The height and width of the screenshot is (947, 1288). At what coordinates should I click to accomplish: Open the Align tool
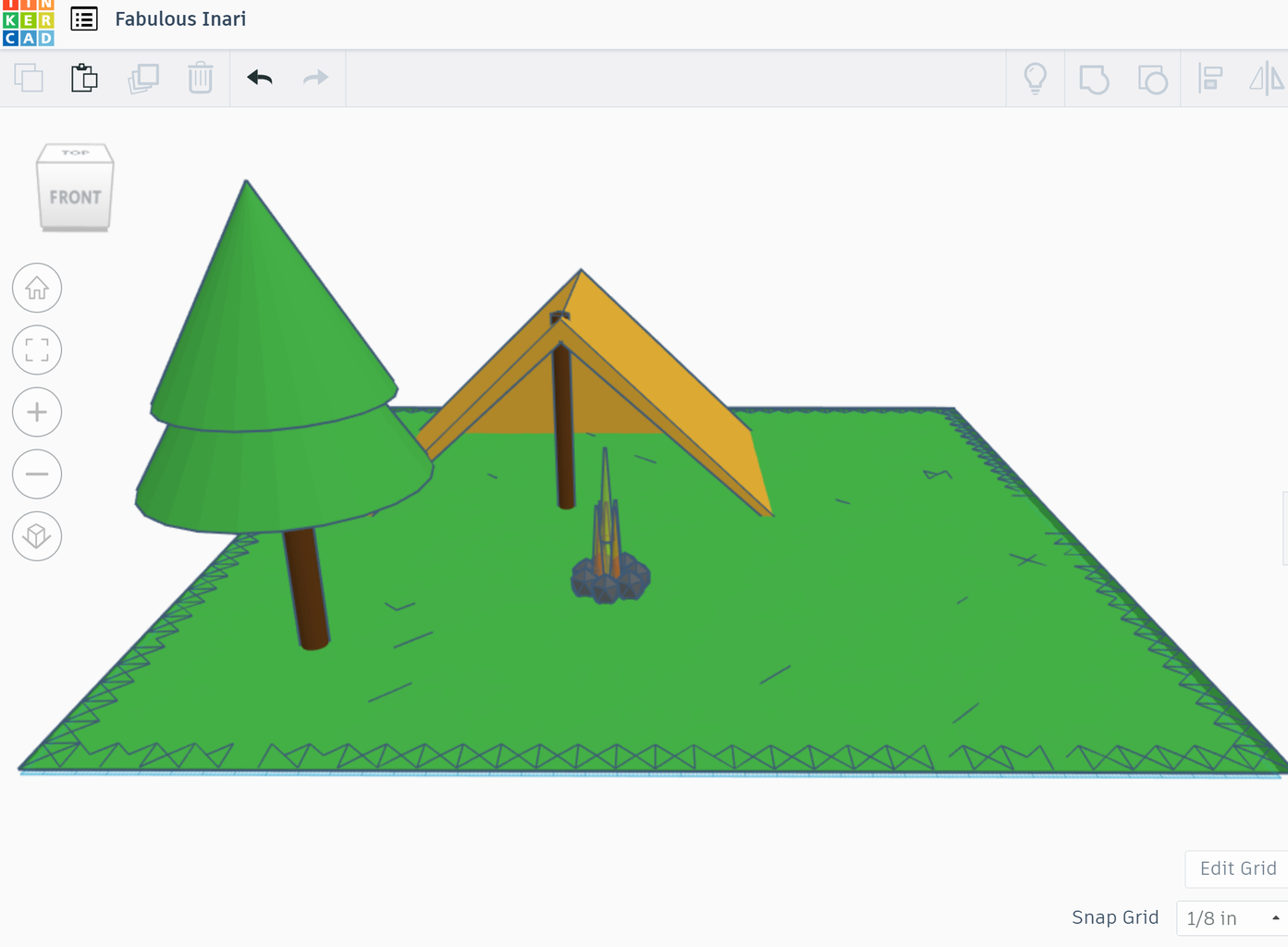[1210, 79]
